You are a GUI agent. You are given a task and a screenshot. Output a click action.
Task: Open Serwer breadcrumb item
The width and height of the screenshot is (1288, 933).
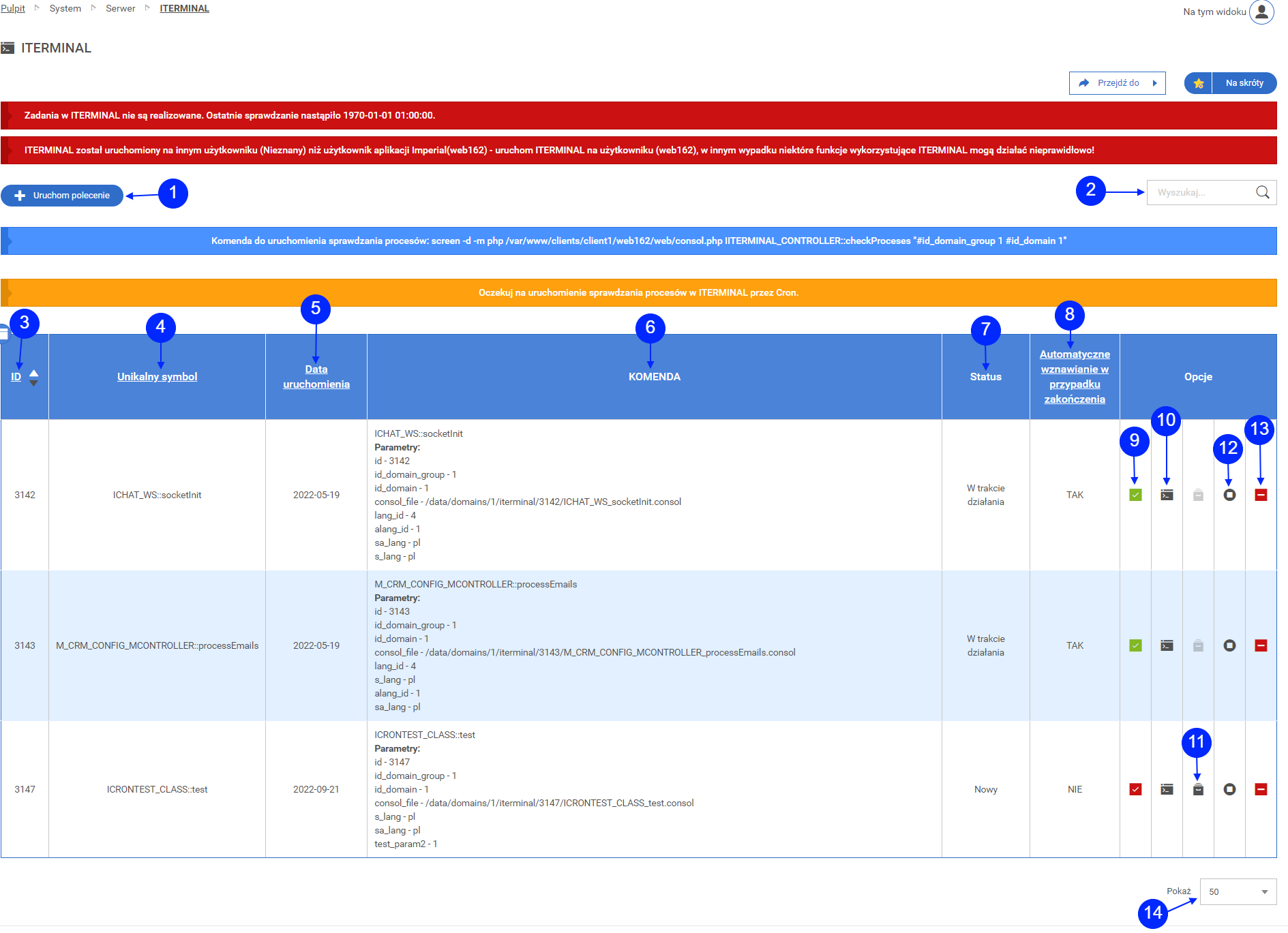[120, 8]
